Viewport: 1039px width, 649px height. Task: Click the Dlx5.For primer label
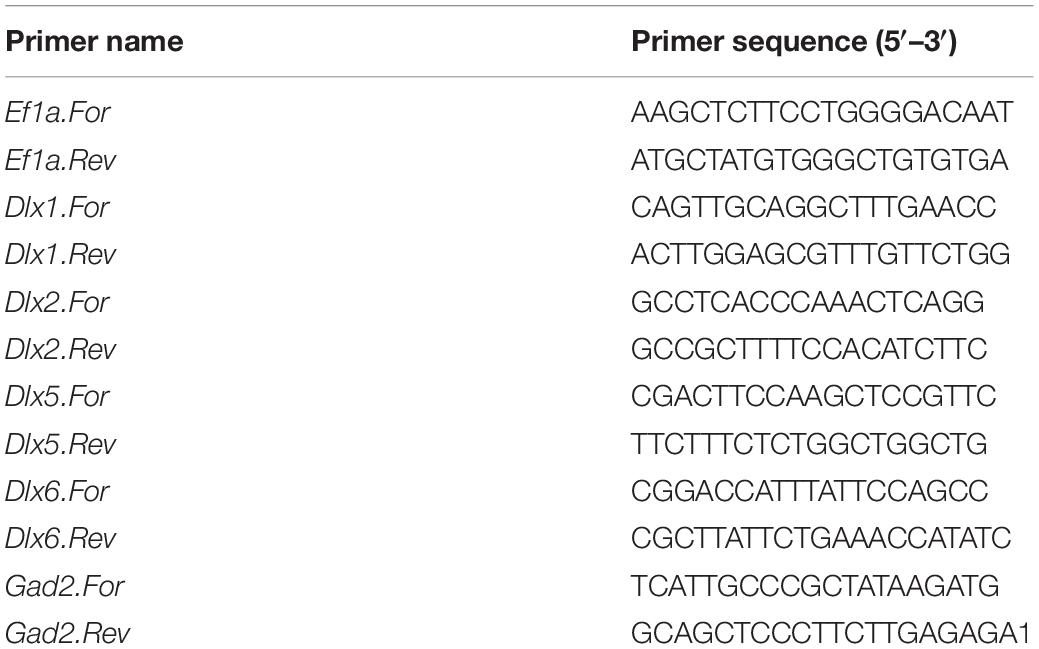coord(58,396)
